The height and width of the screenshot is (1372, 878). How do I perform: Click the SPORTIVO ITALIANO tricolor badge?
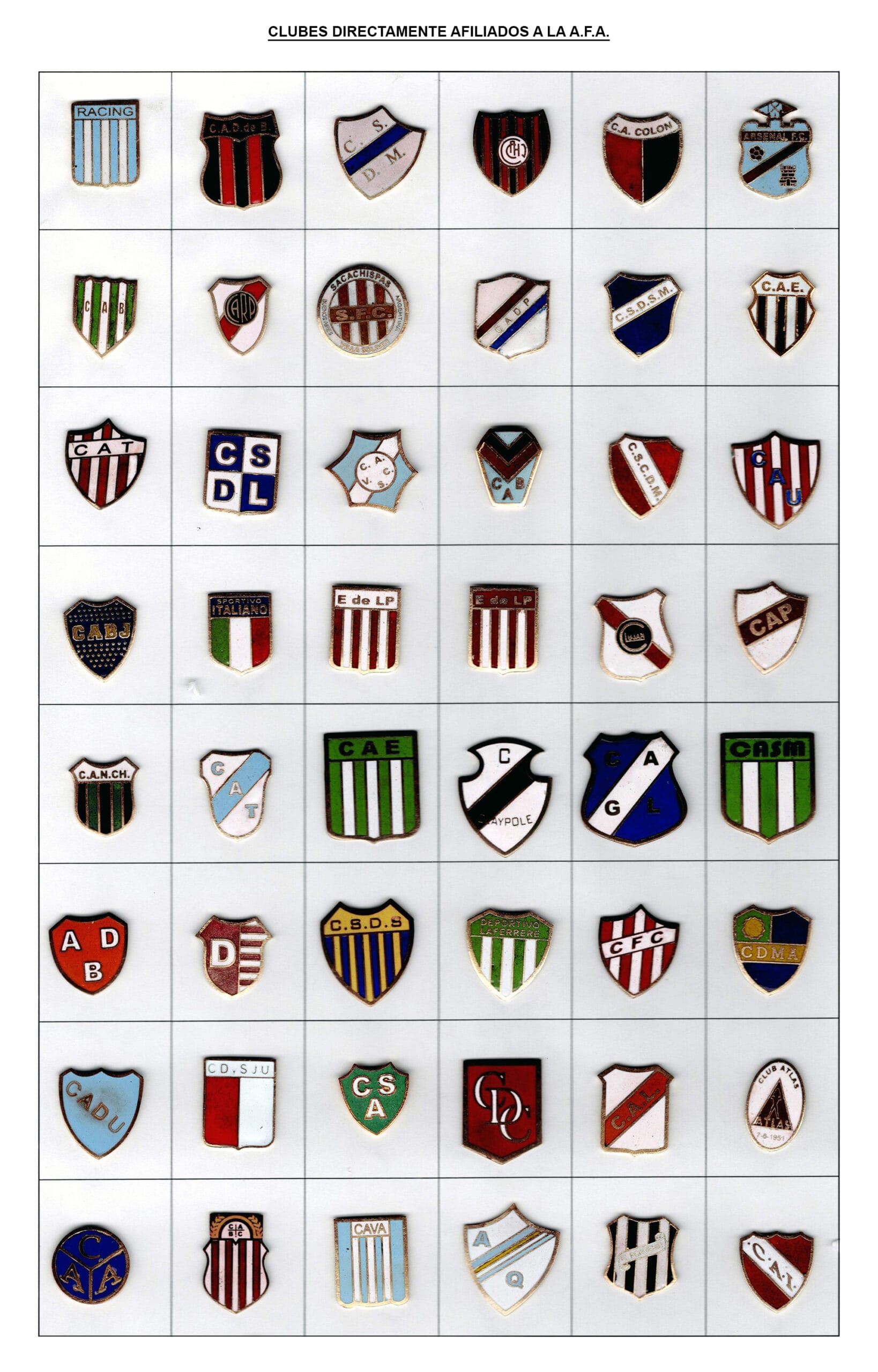tap(240, 632)
